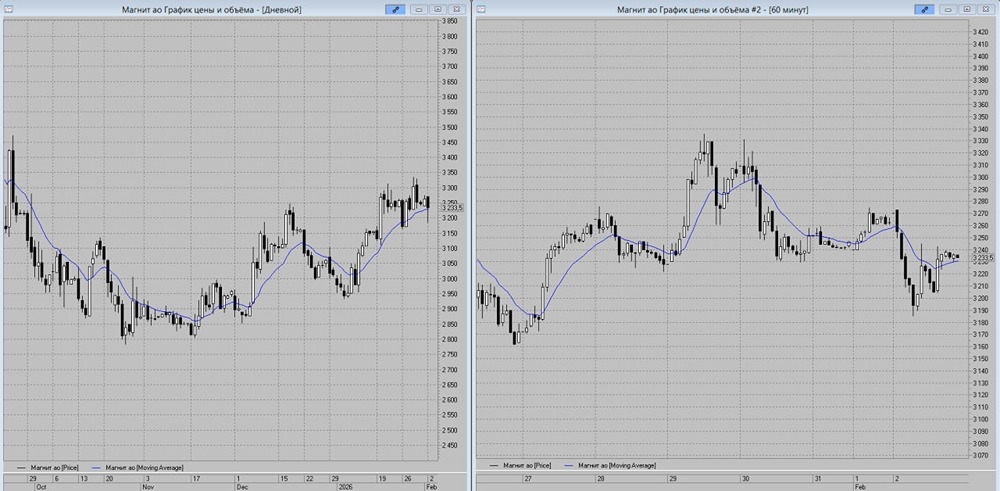Click date 30 on the 60-minute chart time axis
The height and width of the screenshot is (491, 1000).
pos(746,478)
